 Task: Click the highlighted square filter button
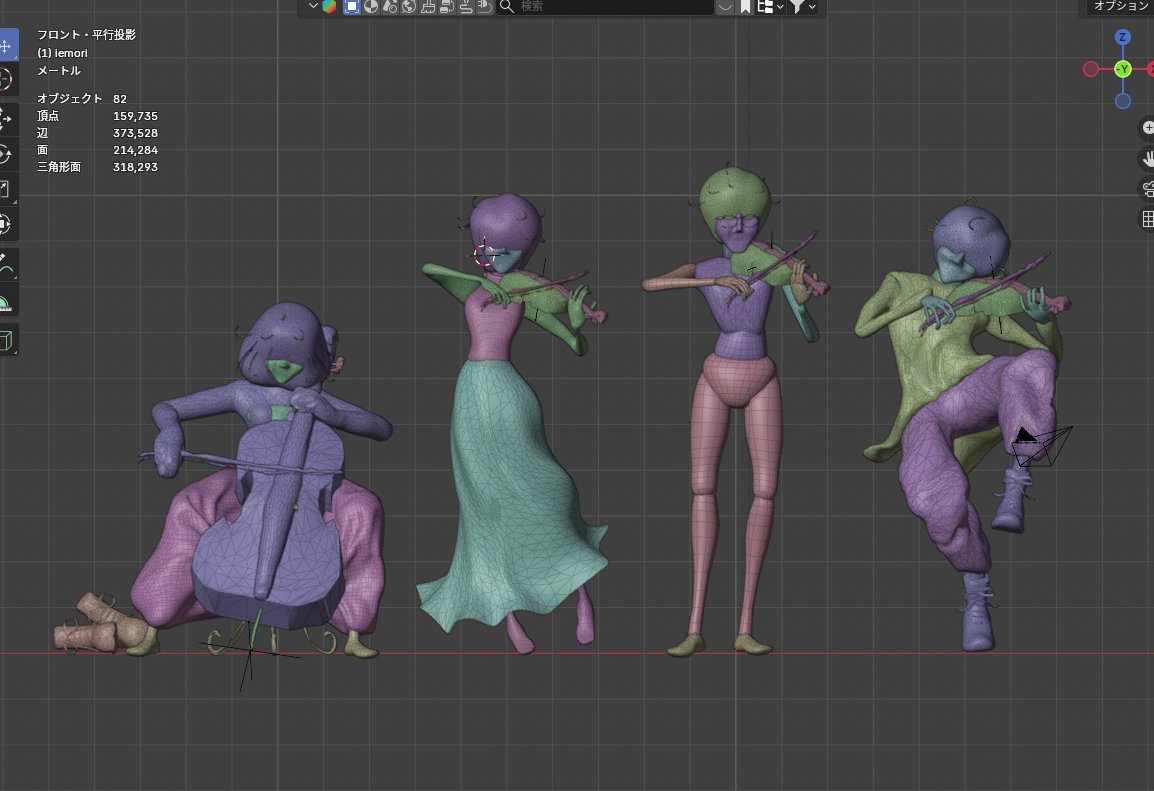pyautogui.click(x=352, y=7)
